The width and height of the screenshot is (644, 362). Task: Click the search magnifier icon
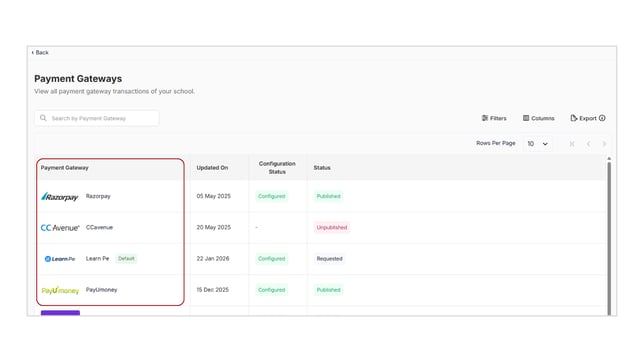click(x=43, y=118)
